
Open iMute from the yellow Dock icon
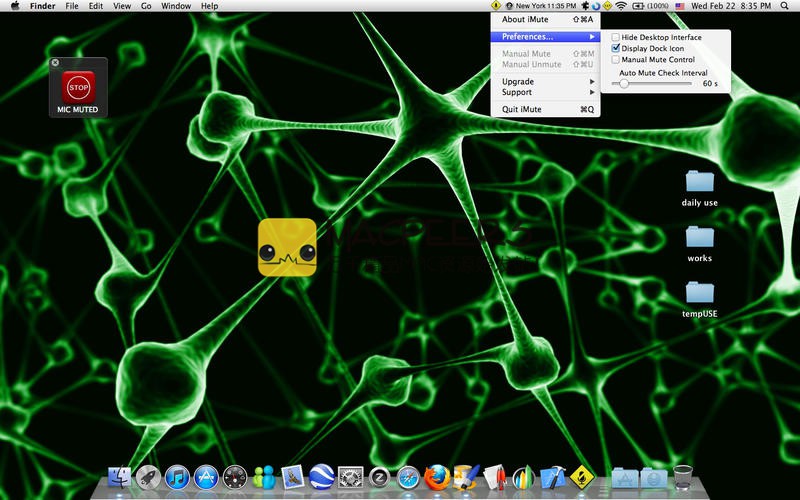click(x=582, y=476)
